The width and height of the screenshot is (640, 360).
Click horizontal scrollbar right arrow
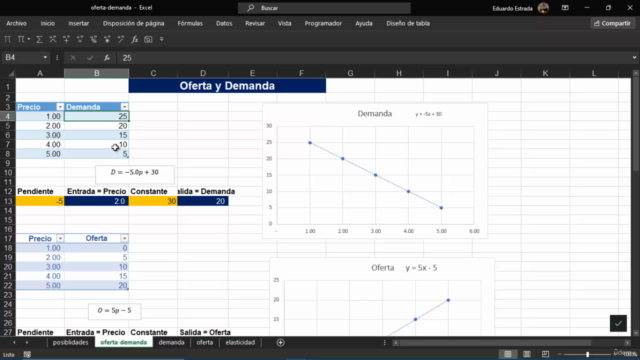627,342
